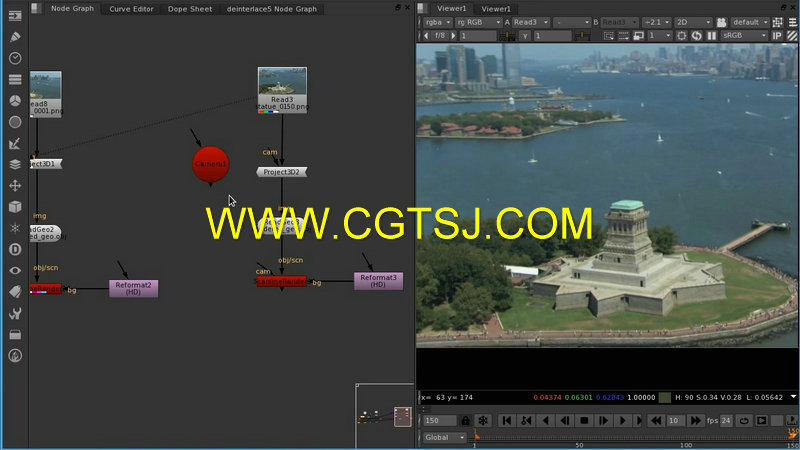
Task: Toggle the gamma Y button
Action: point(525,36)
